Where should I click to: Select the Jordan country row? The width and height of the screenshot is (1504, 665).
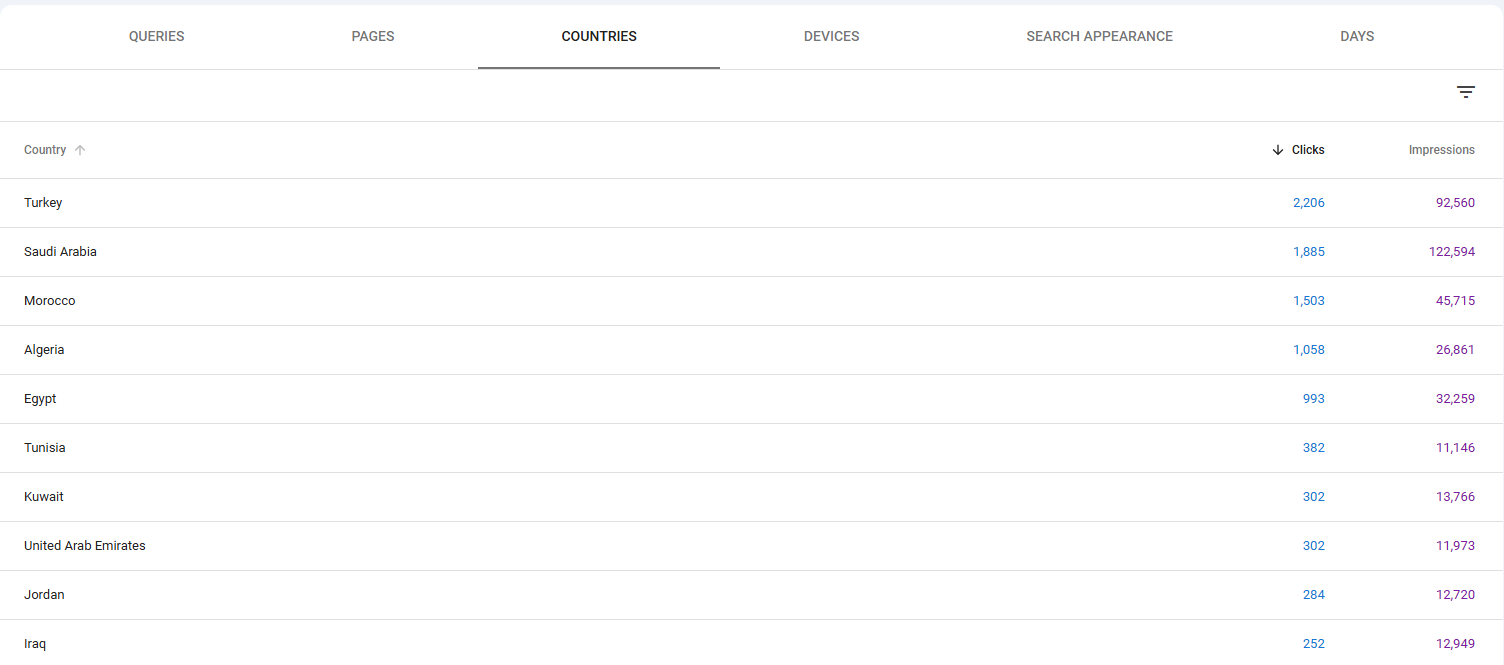(x=752, y=595)
